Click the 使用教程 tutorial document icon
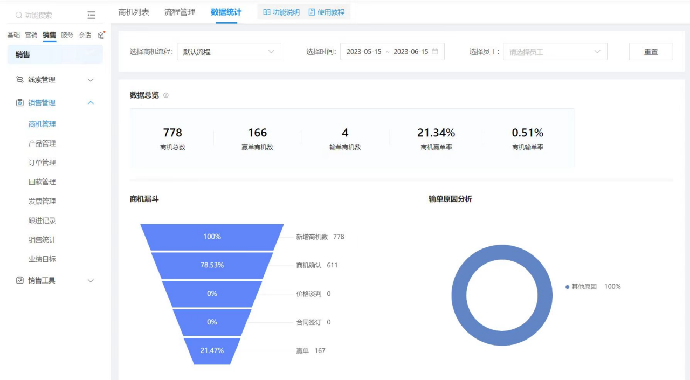 pos(312,12)
